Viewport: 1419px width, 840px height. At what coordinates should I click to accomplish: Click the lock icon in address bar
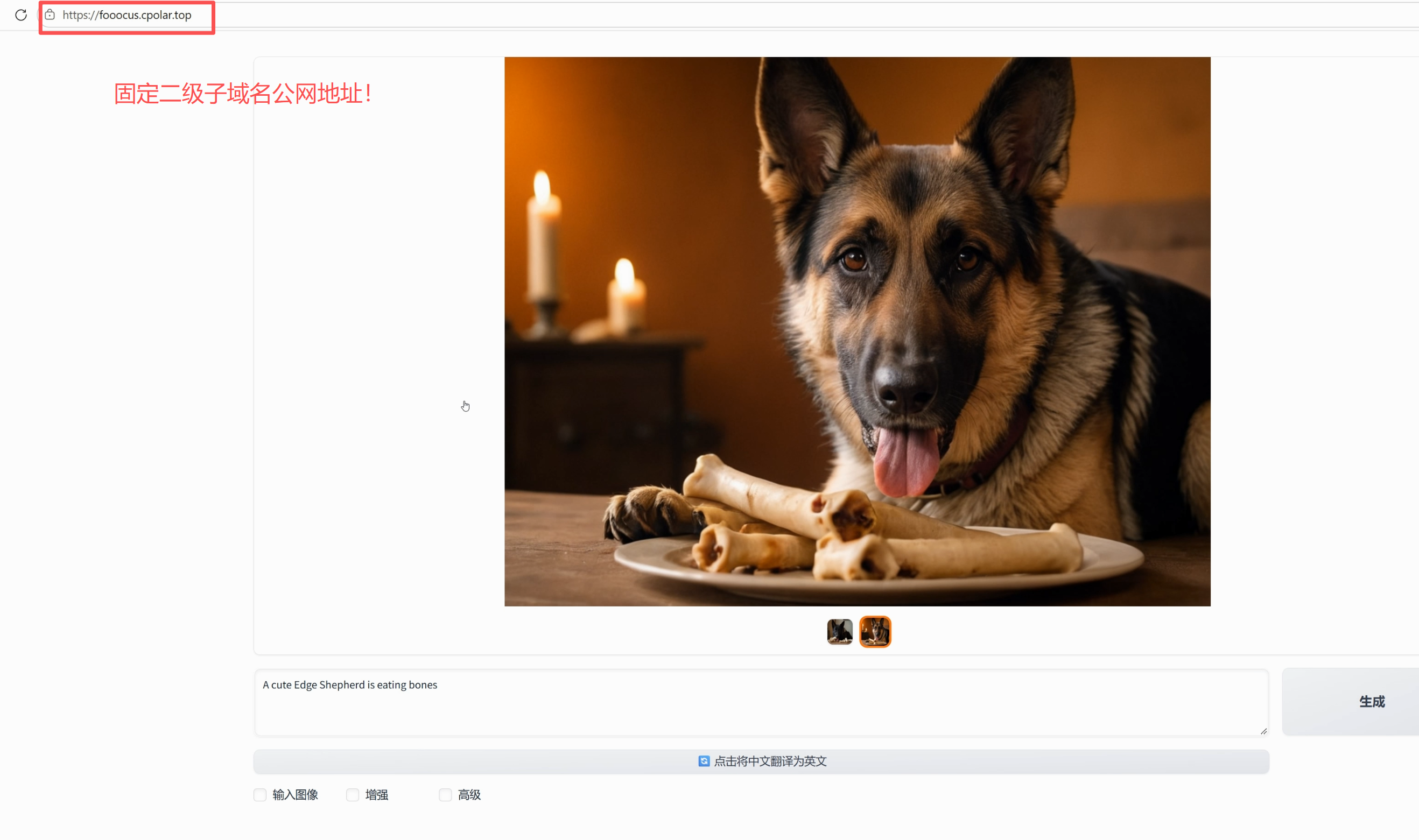pyautogui.click(x=50, y=15)
